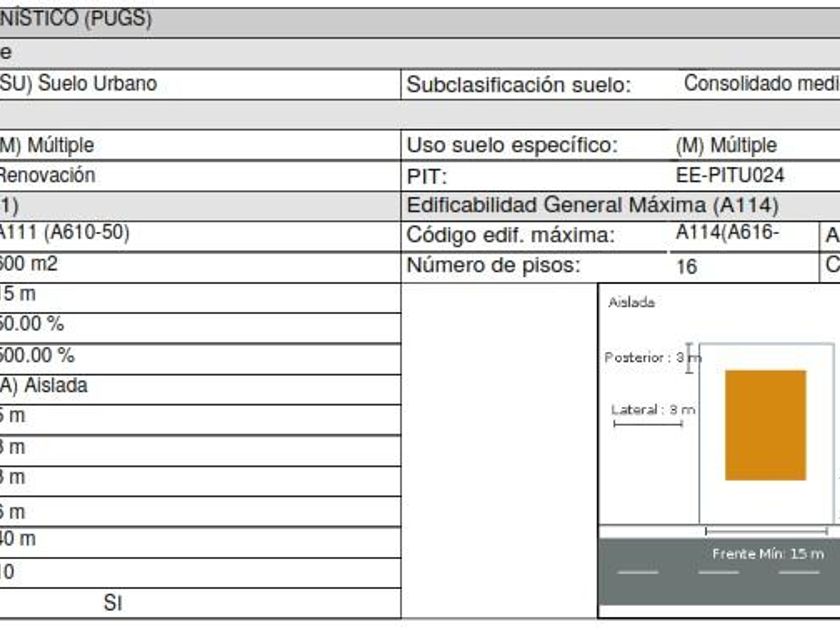
Task: Click the 'A111 (A610-50)' code cell
Action: point(64,233)
